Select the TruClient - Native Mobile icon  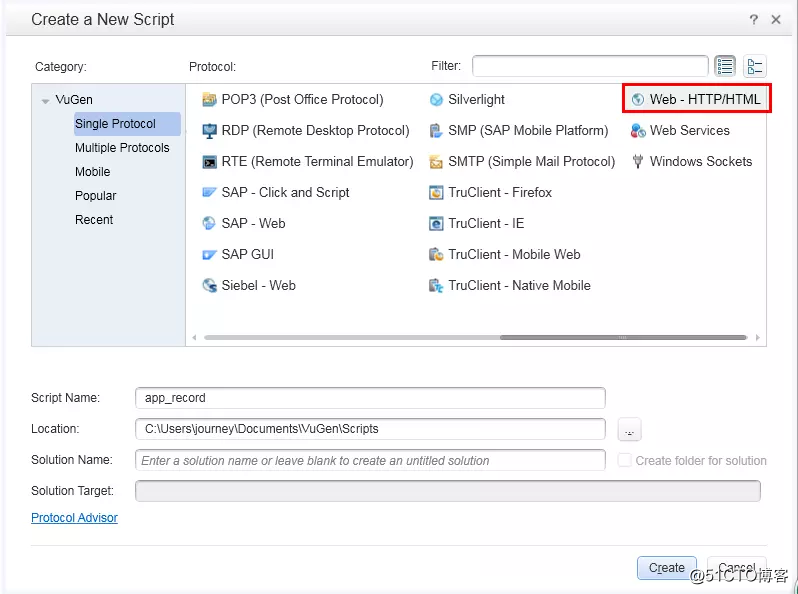click(x=436, y=286)
